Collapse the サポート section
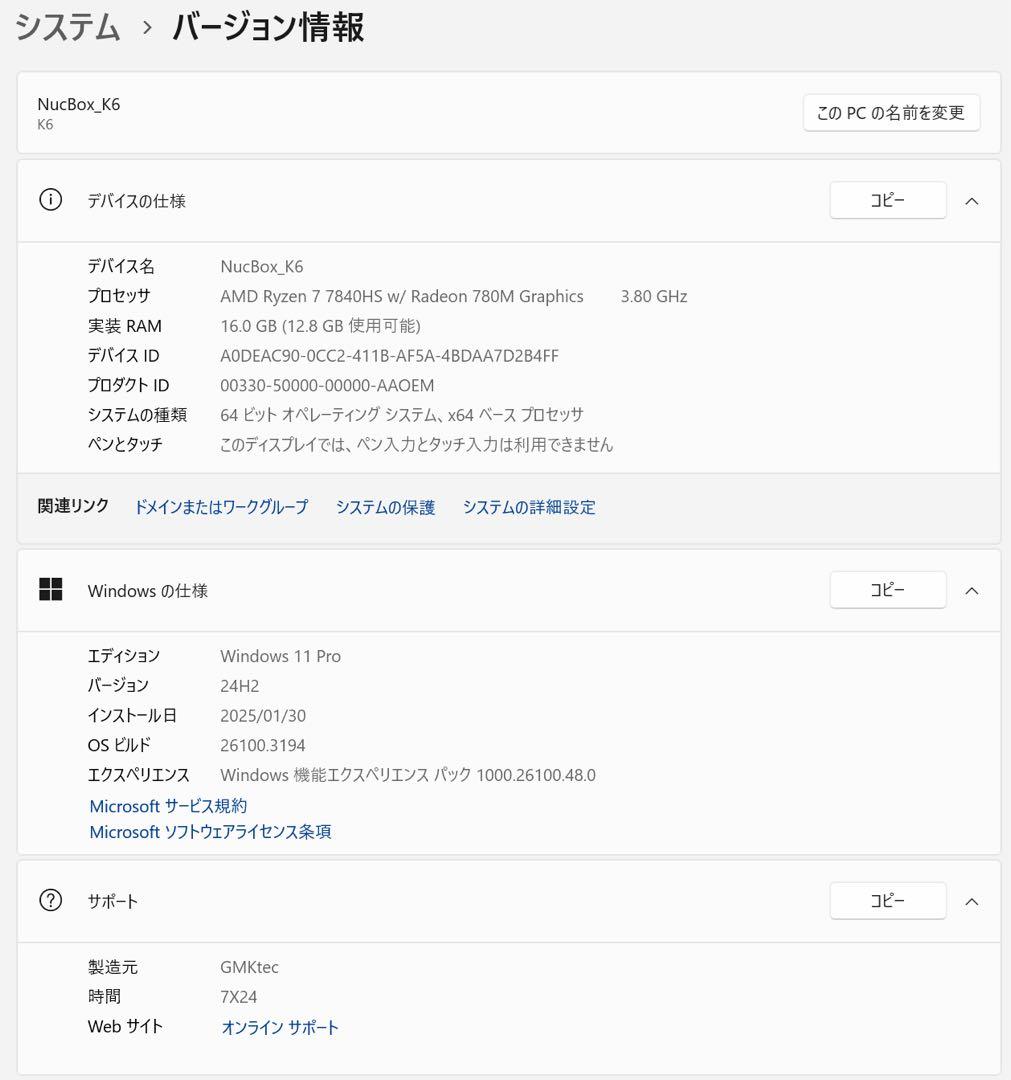The width and height of the screenshot is (1011, 1080). point(971,900)
